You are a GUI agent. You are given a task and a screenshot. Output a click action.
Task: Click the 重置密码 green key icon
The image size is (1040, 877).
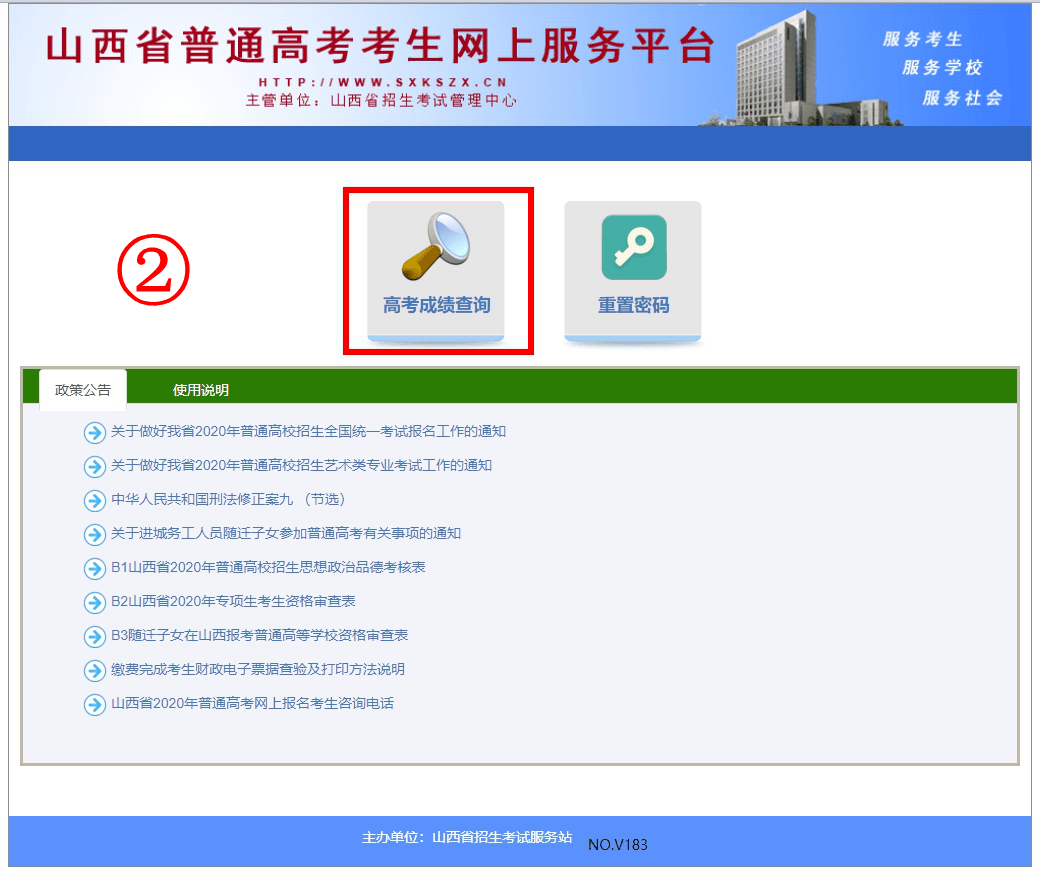pyautogui.click(x=632, y=246)
